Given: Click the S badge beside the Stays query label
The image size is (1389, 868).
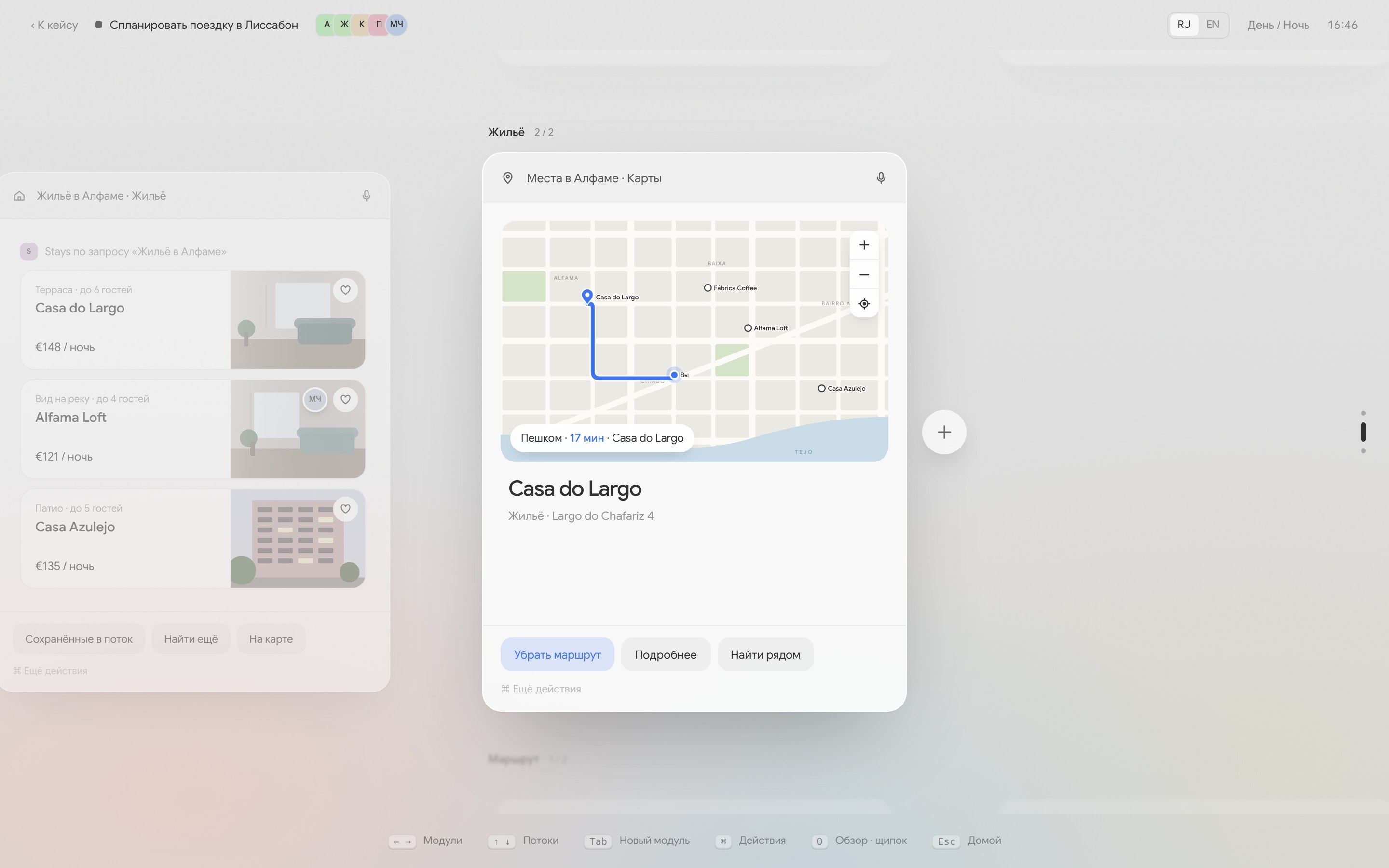Looking at the screenshot, I should point(29,251).
